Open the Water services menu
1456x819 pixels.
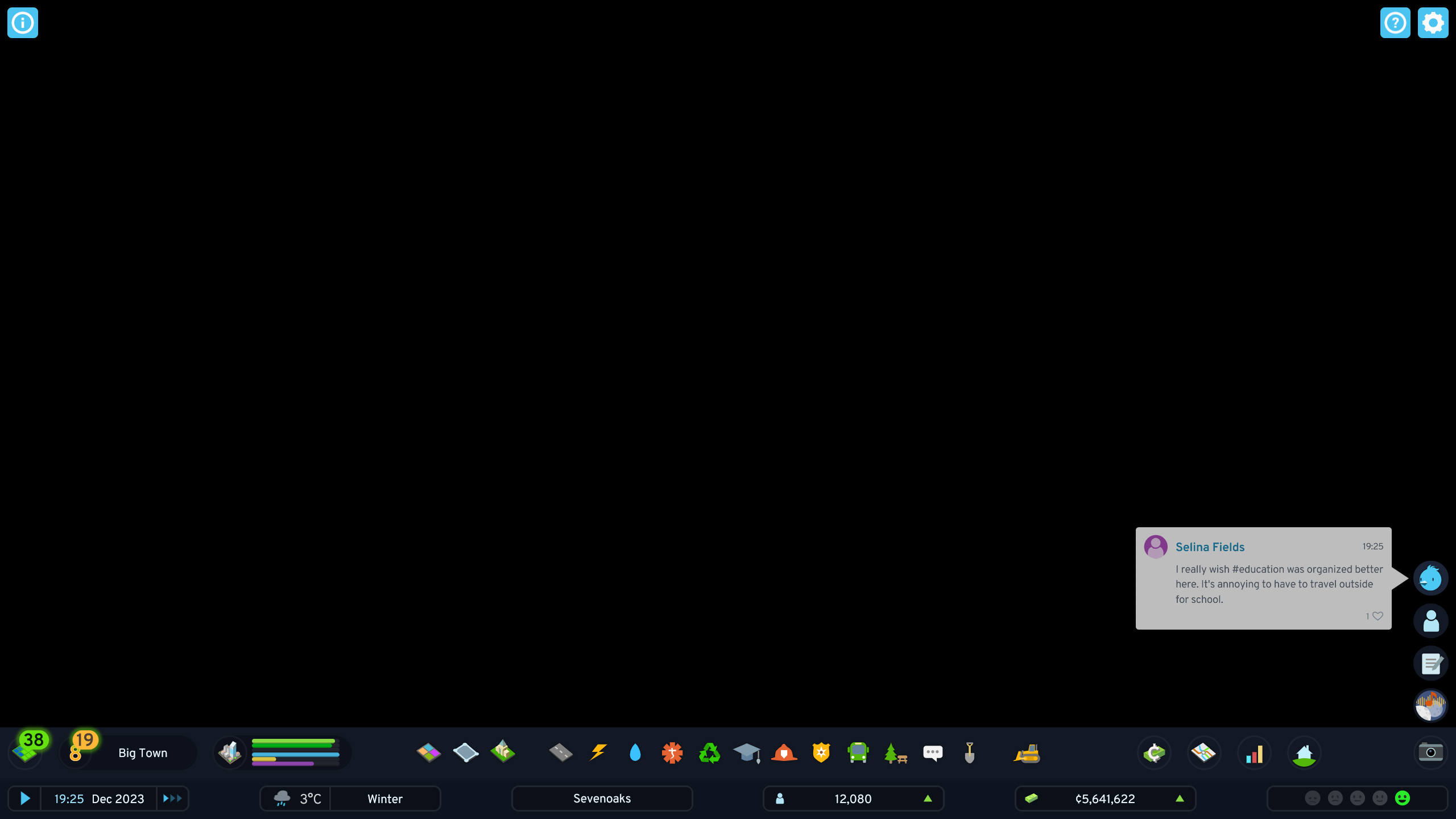(x=635, y=752)
